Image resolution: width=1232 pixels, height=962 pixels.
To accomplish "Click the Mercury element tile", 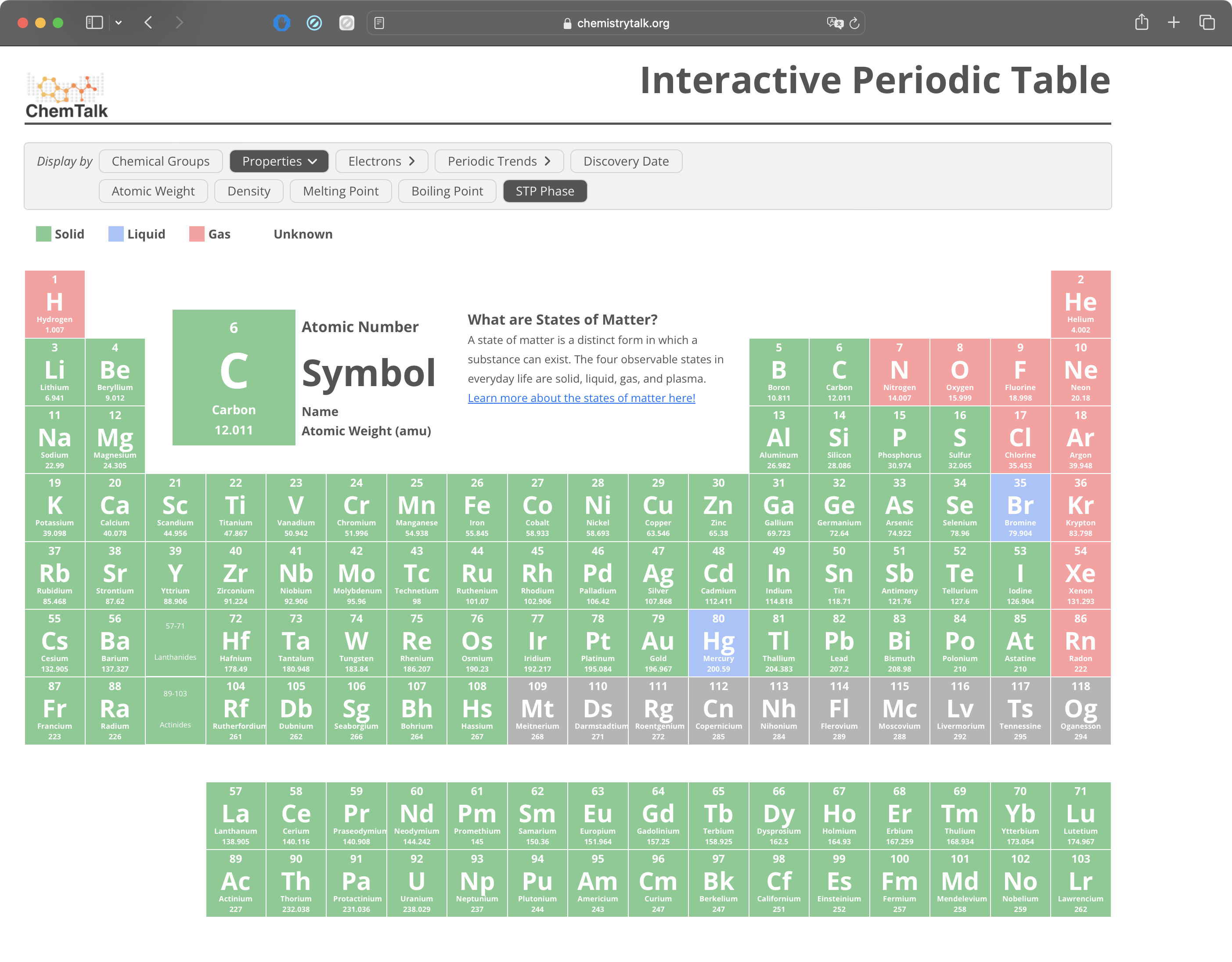I will [718, 643].
